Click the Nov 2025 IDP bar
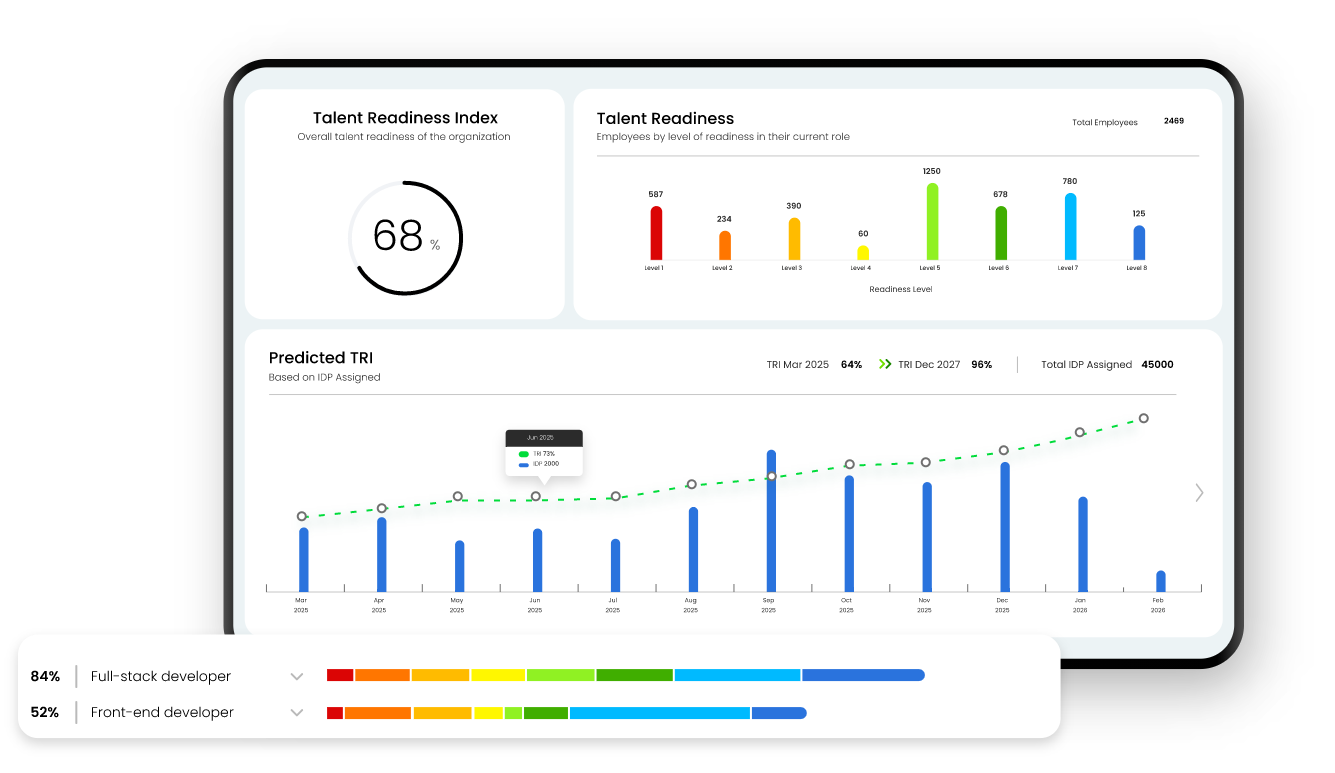The height and width of the screenshot is (773, 1335). 927,537
